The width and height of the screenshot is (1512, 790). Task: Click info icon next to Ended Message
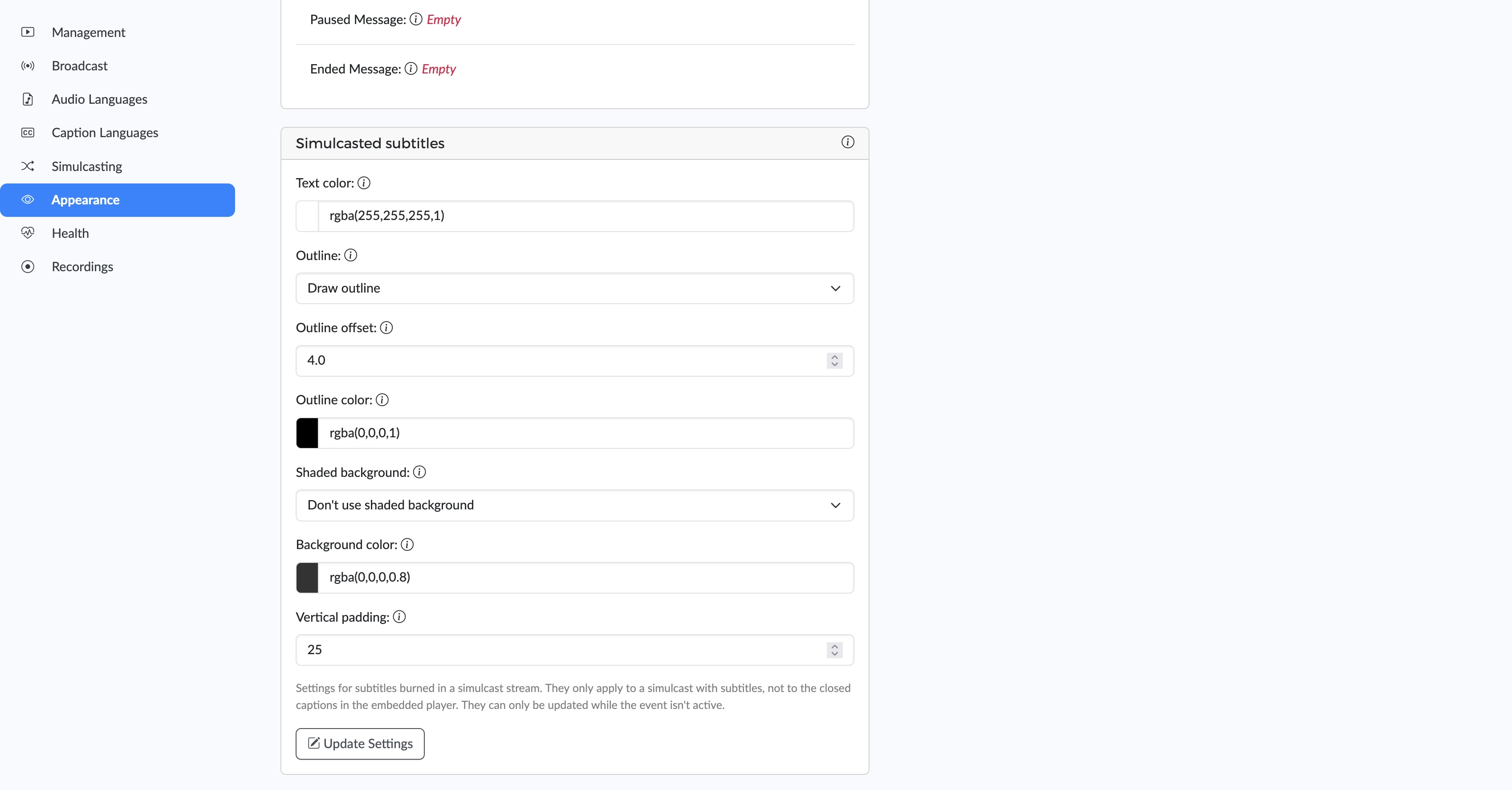point(411,69)
